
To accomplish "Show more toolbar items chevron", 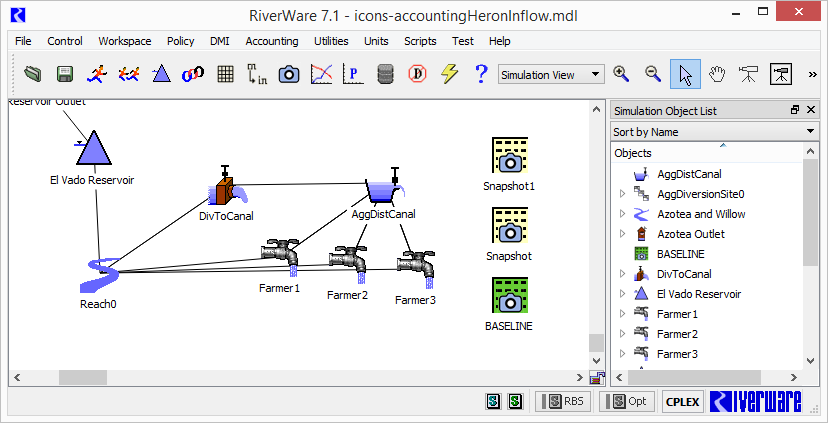I will [813, 74].
